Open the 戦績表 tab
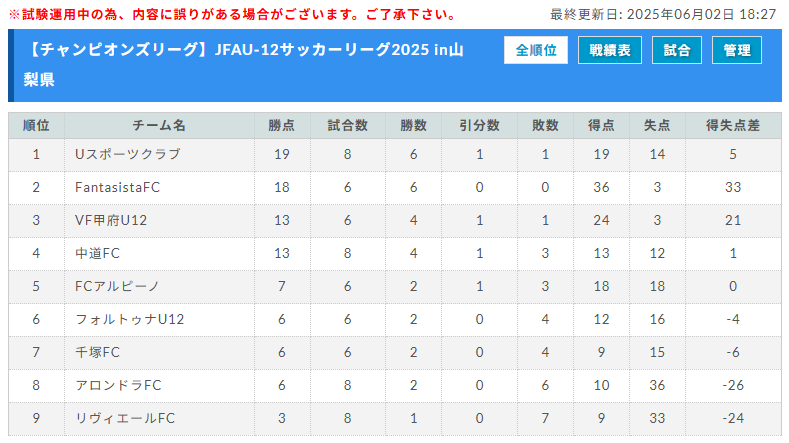Image resolution: width=789 pixels, height=443 pixels. (x=610, y=50)
